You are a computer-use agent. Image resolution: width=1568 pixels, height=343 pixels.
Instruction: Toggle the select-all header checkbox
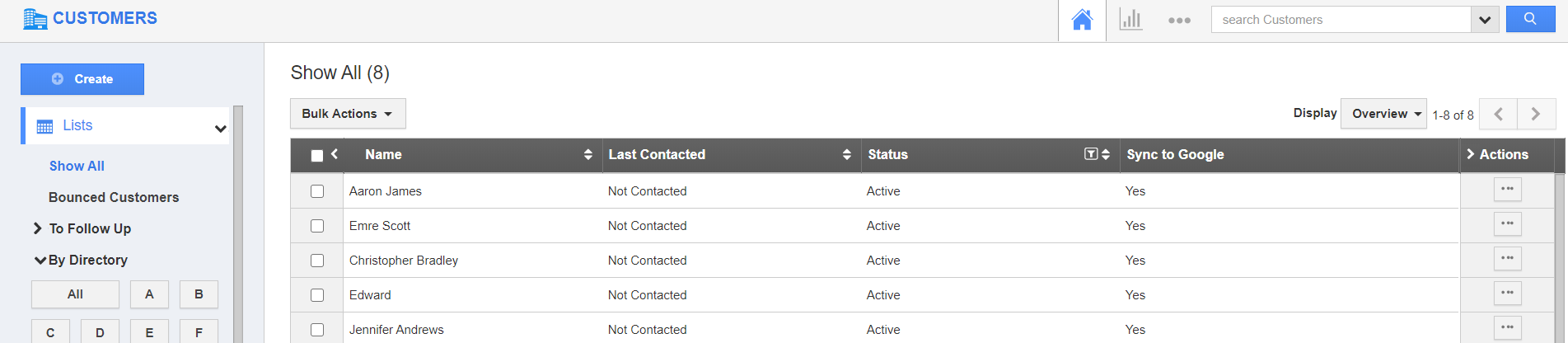pos(316,155)
